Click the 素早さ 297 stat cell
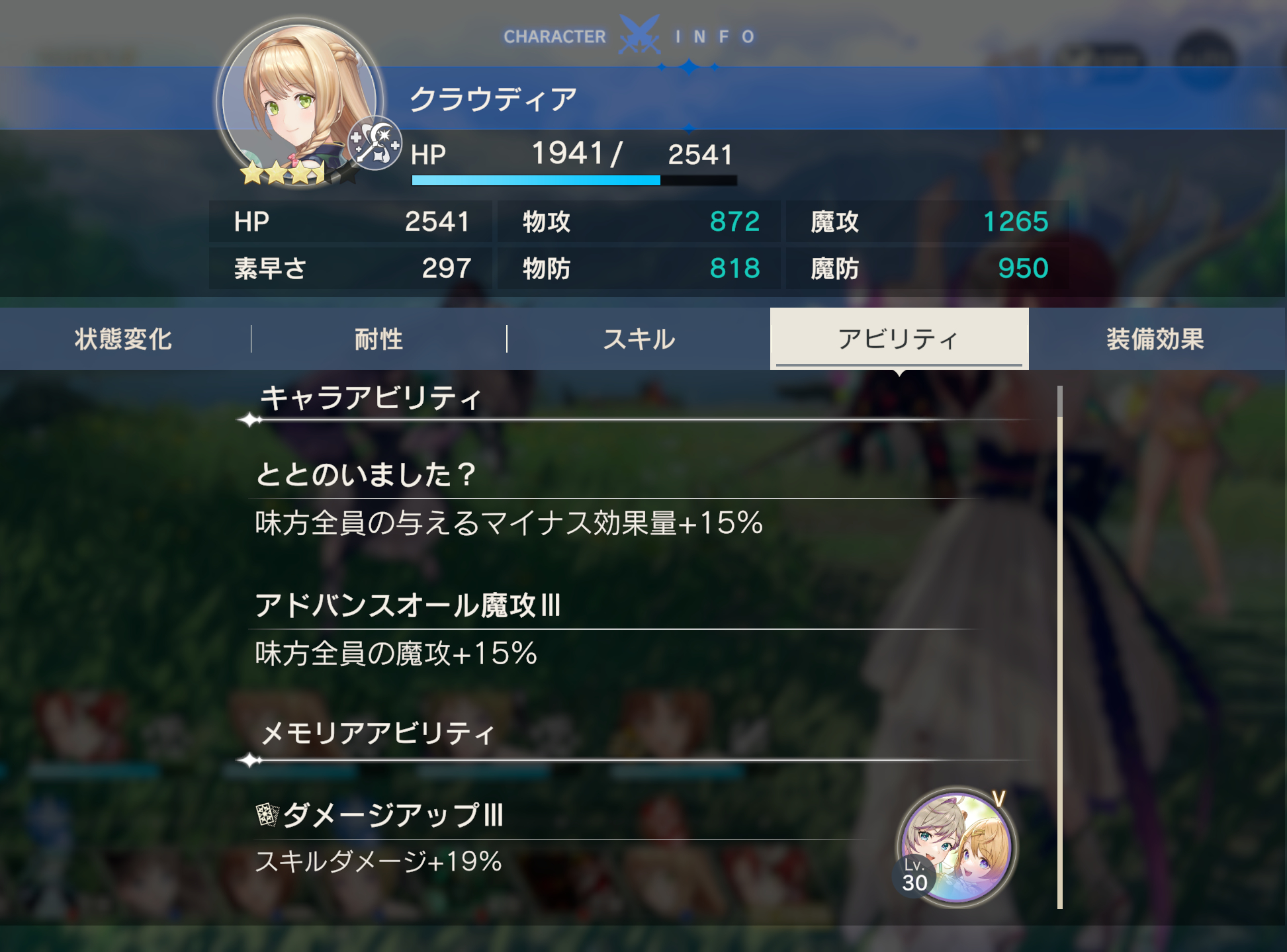The image size is (1287, 952). [x=351, y=269]
